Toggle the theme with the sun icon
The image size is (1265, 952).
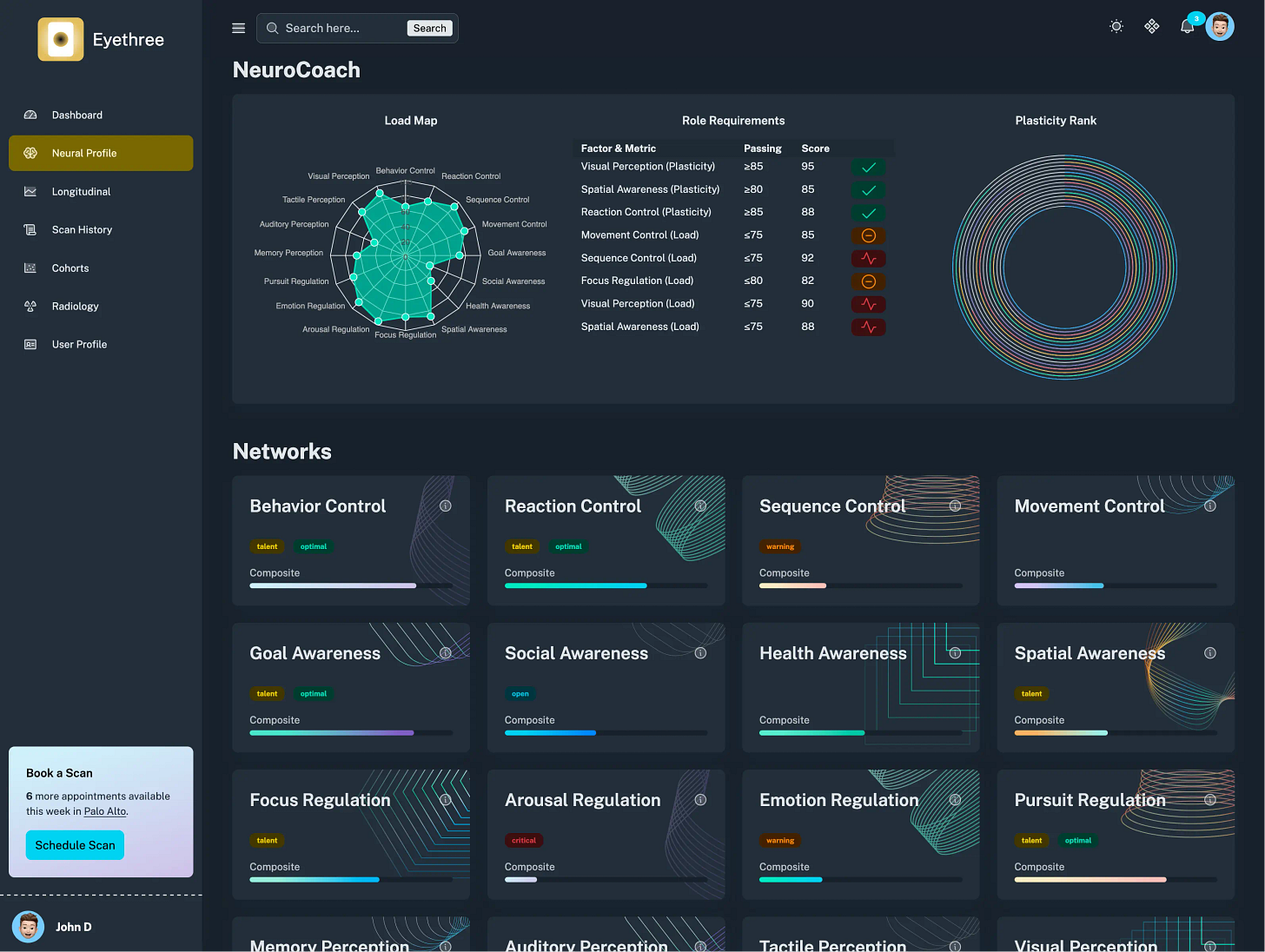coord(1116,26)
